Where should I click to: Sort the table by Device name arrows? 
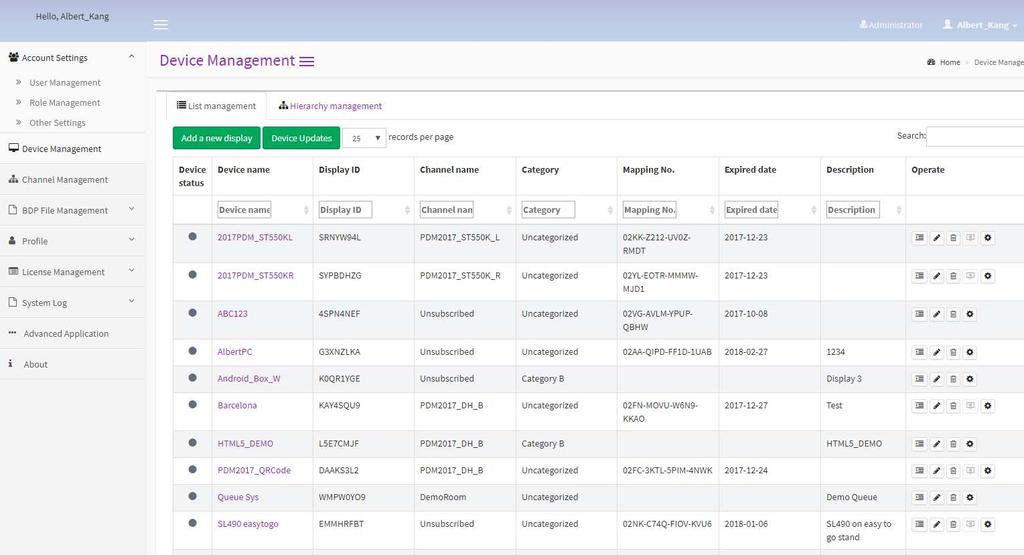pos(306,210)
